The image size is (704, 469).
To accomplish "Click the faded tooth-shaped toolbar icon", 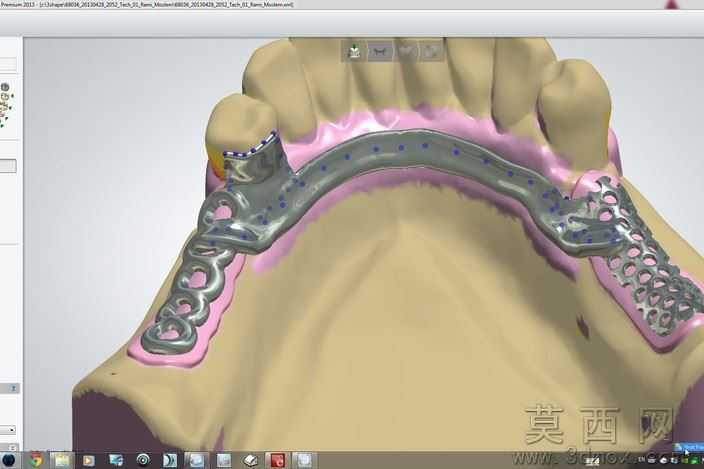I will (406, 51).
